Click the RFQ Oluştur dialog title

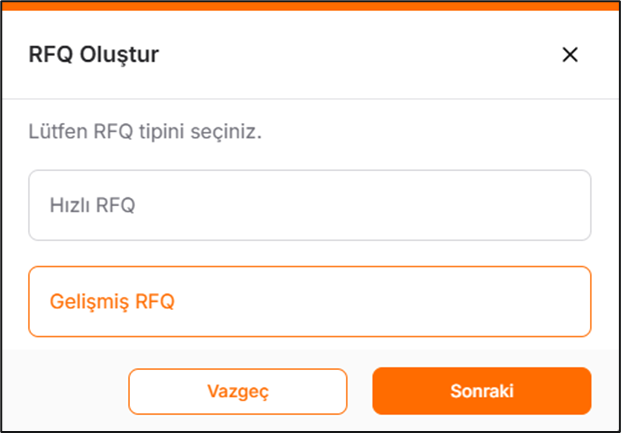(93, 55)
